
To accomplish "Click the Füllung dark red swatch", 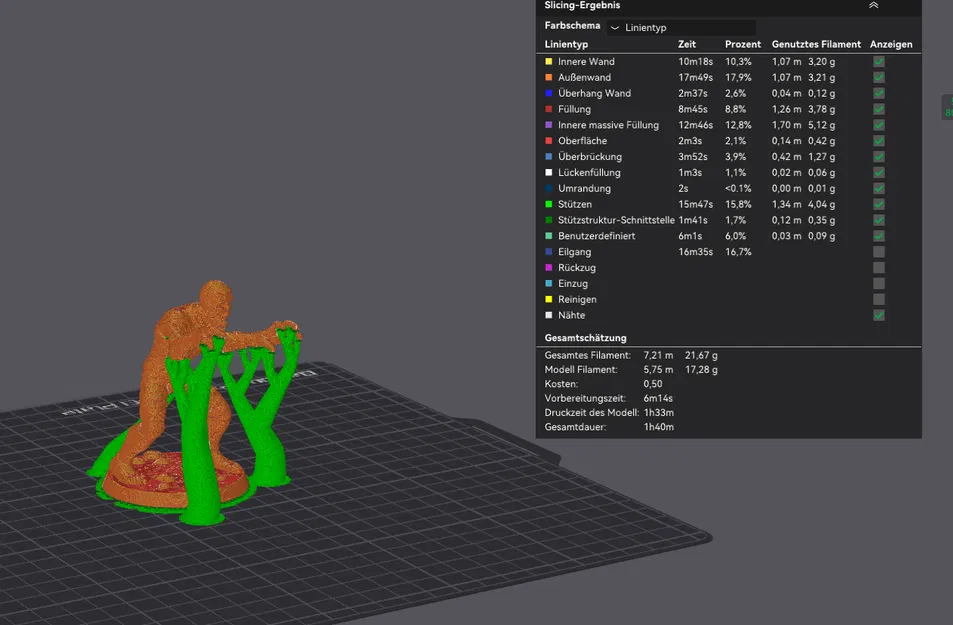I will click(549, 109).
